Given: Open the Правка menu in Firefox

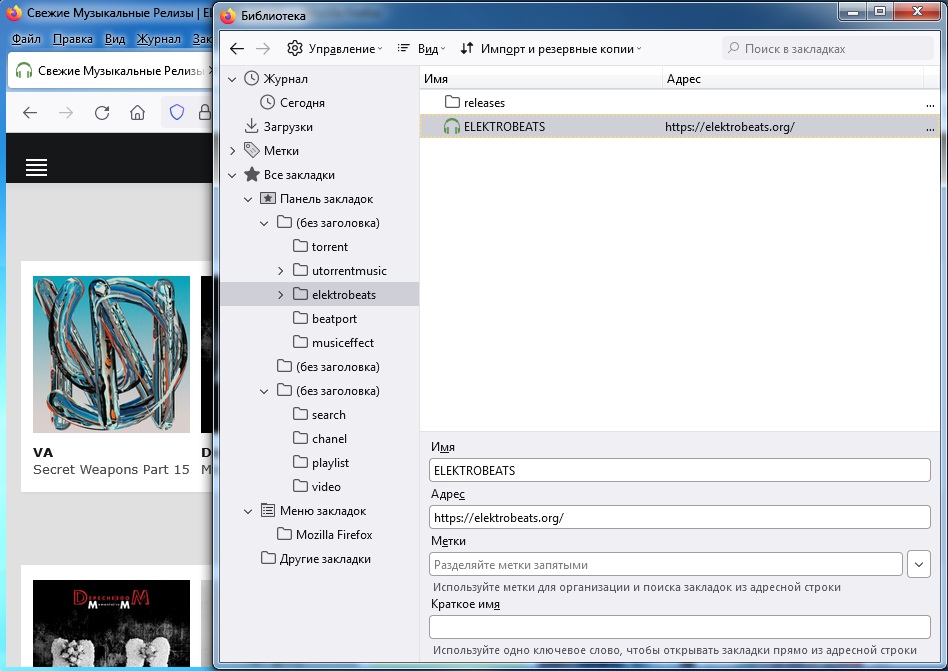Looking at the screenshot, I should pos(72,39).
